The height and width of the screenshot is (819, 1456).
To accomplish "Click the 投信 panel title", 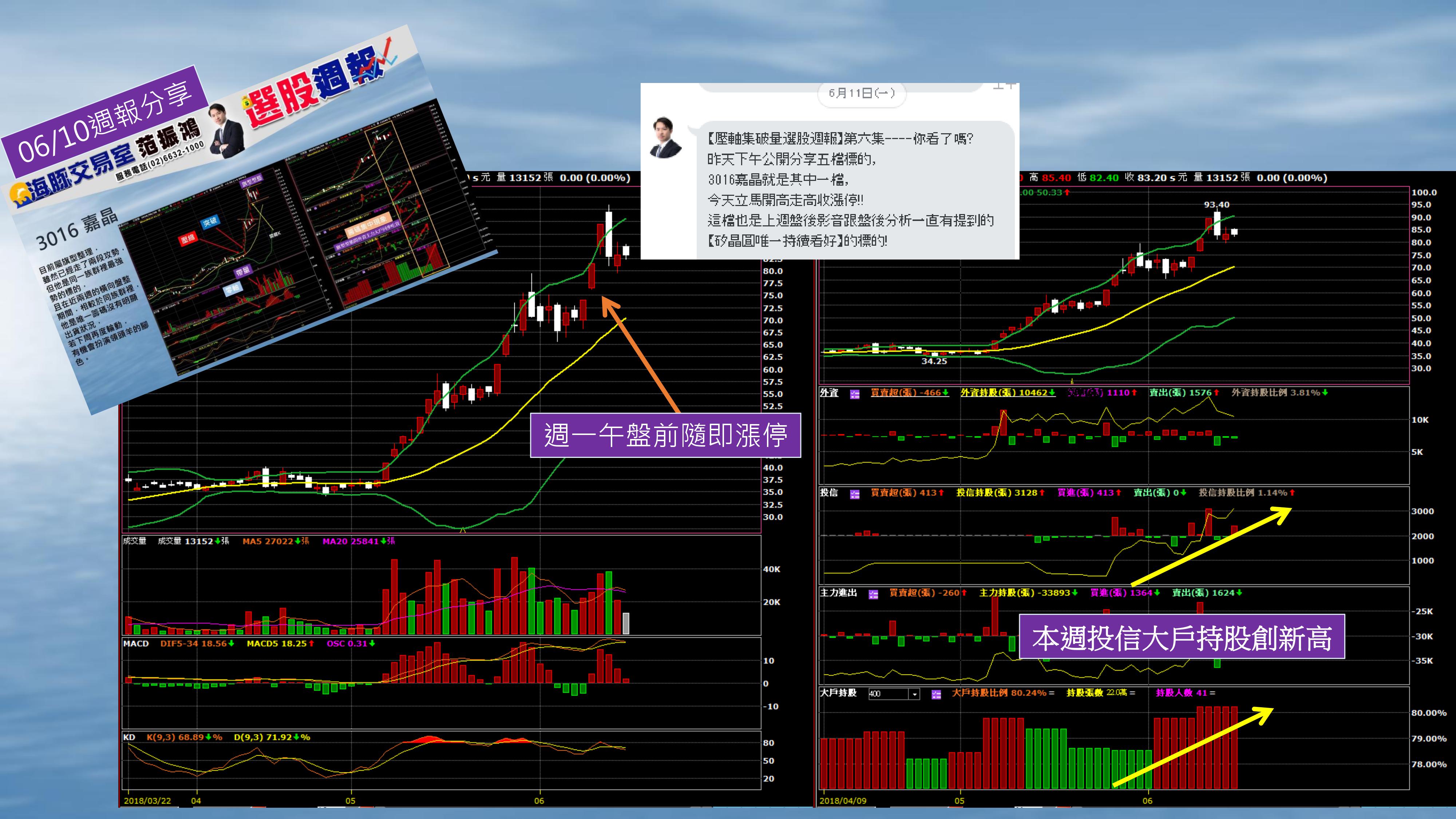I will pos(829,493).
